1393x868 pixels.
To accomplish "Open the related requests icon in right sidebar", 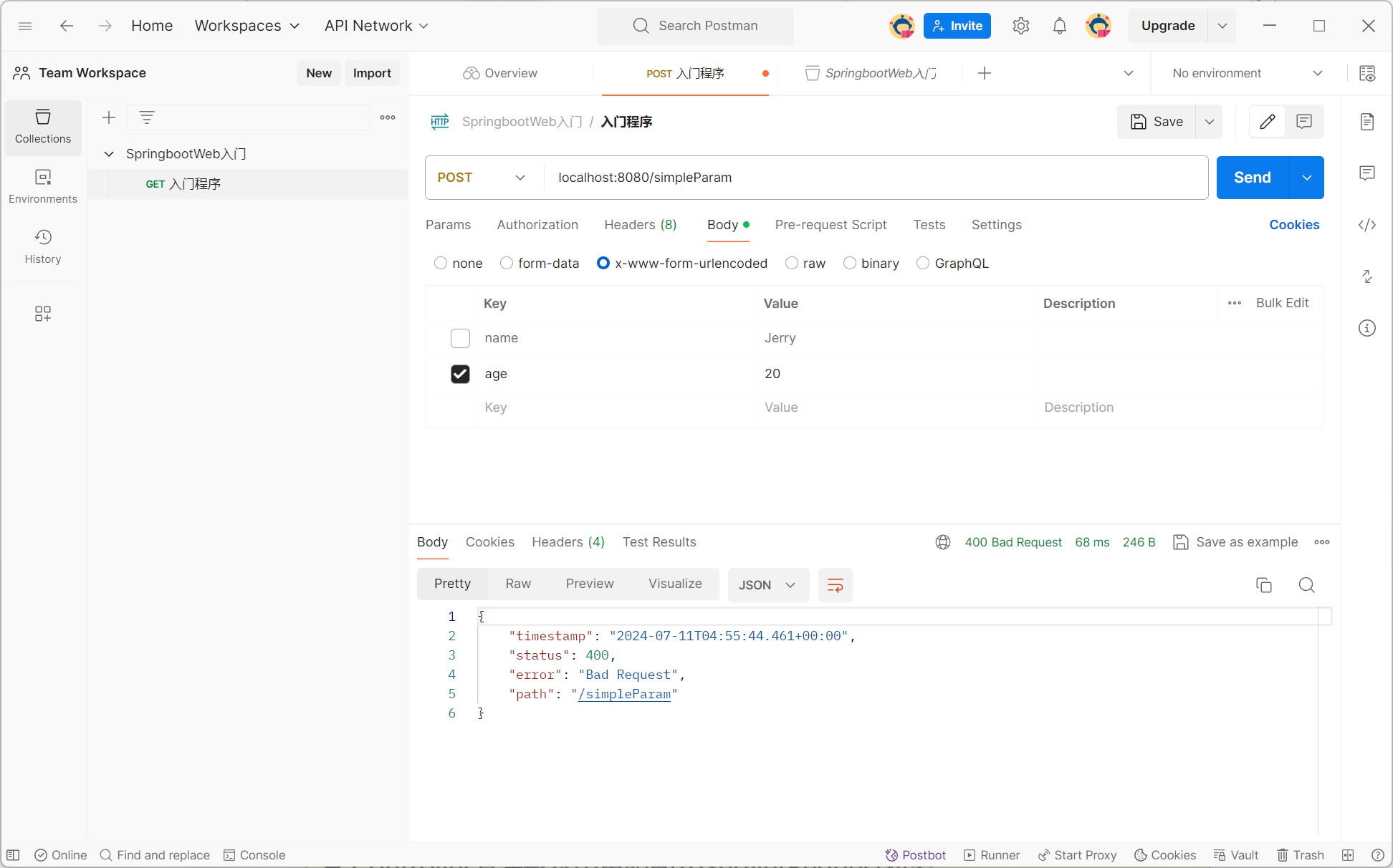I will coord(1367,276).
